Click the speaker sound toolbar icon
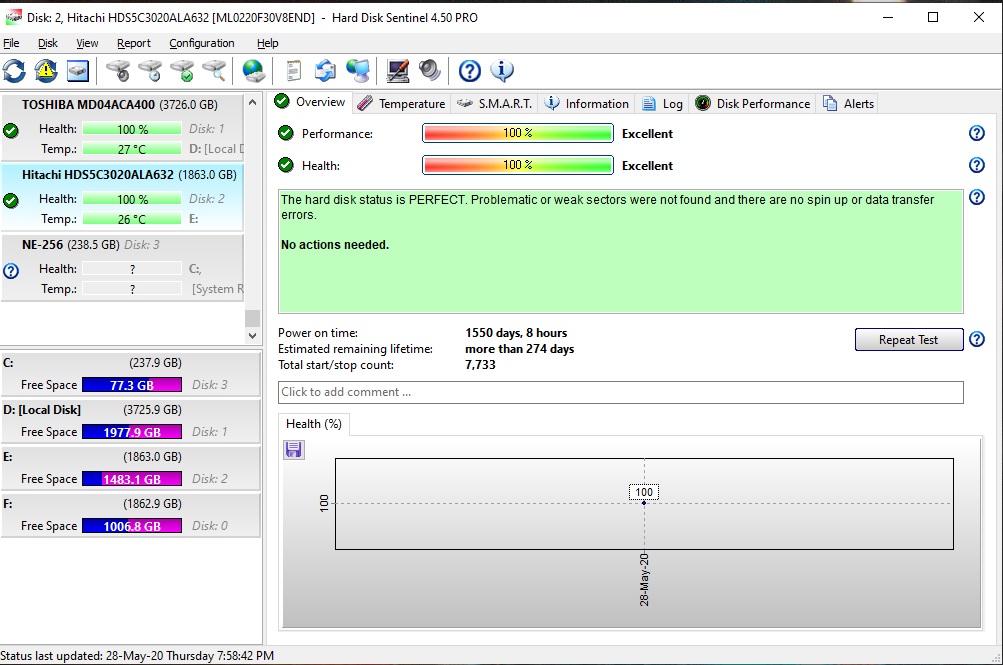The width and height of the screenshot is (1003, 665). (x=430, y=71)
